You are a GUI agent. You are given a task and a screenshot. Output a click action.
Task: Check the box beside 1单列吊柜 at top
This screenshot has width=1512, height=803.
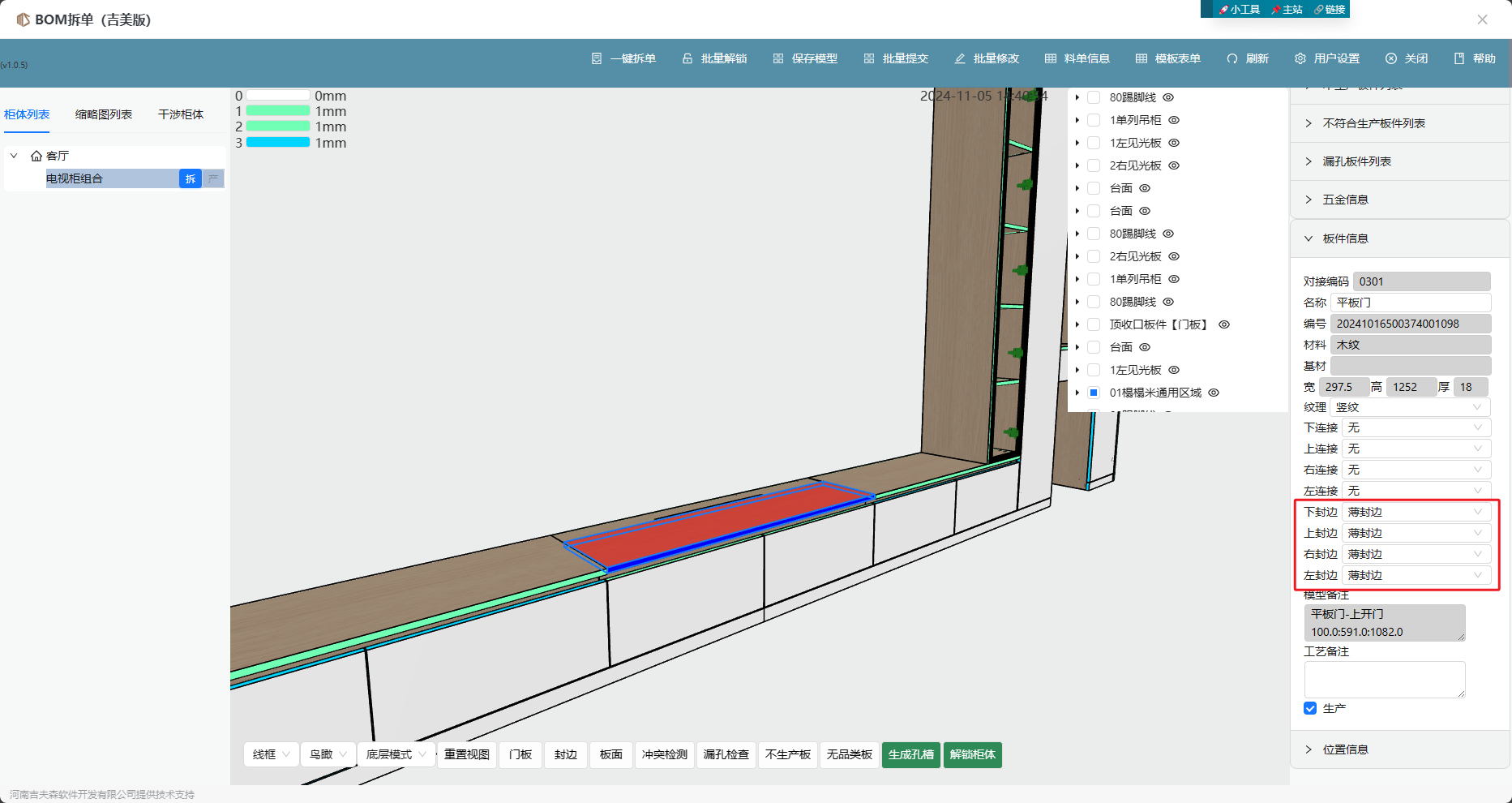coord(1094,120)
